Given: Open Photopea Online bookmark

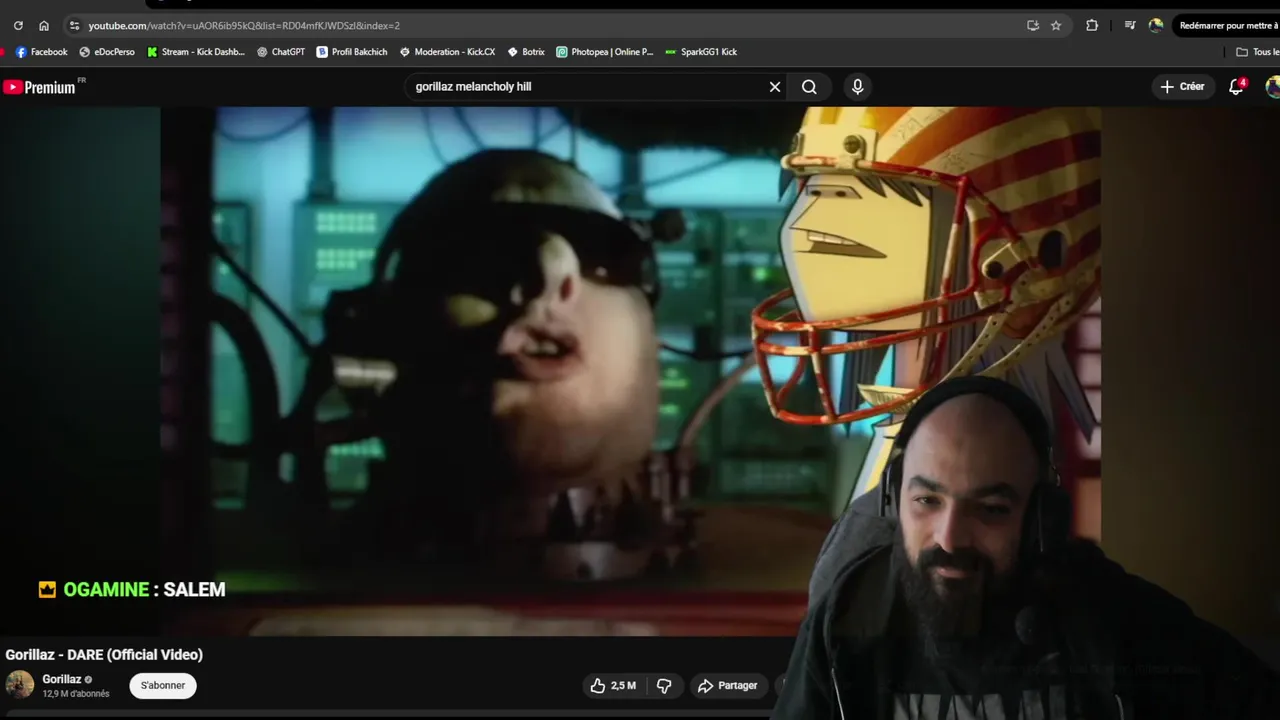Looking at the screenshot, I should pos(605,52).
